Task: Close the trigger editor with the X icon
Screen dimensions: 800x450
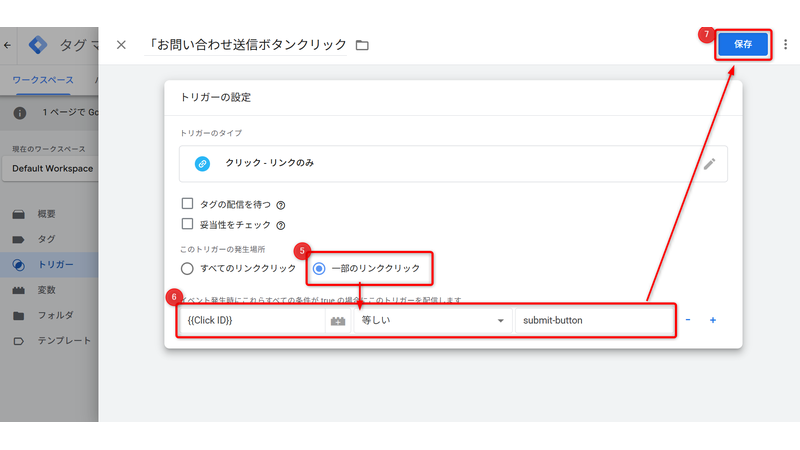Action: pos(121,45)
